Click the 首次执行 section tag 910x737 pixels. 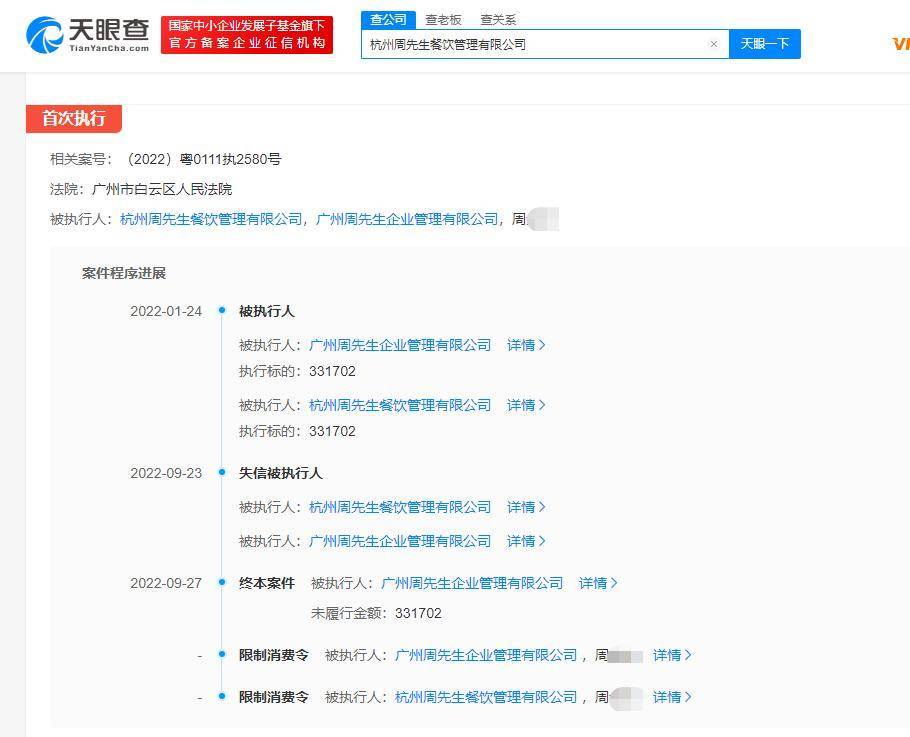click(73, 118)
